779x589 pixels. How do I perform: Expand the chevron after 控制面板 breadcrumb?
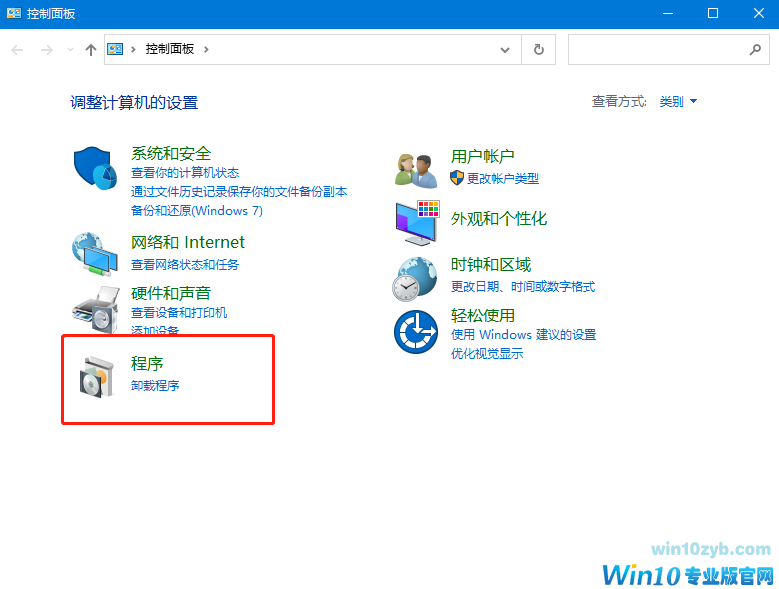[206, 49]
